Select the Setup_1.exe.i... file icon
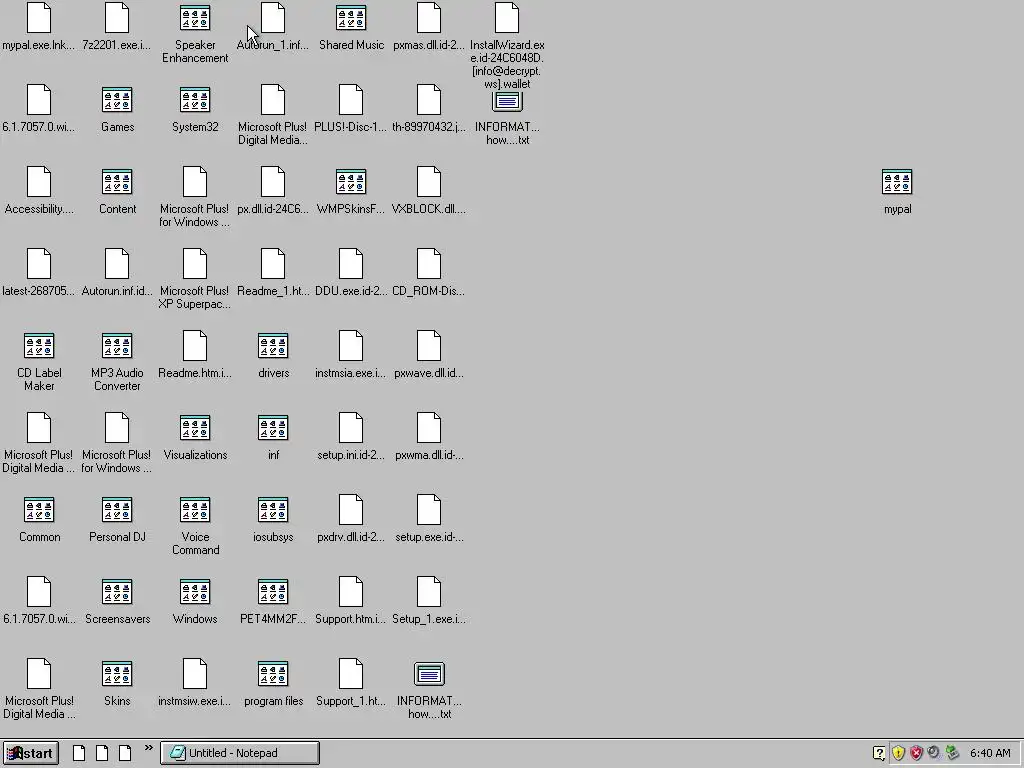Image resolution: width=1024 pixels, height=768 pixels. 429,592
